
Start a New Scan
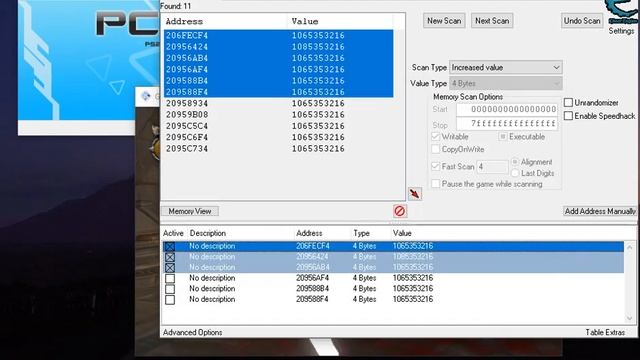[444, 21]
